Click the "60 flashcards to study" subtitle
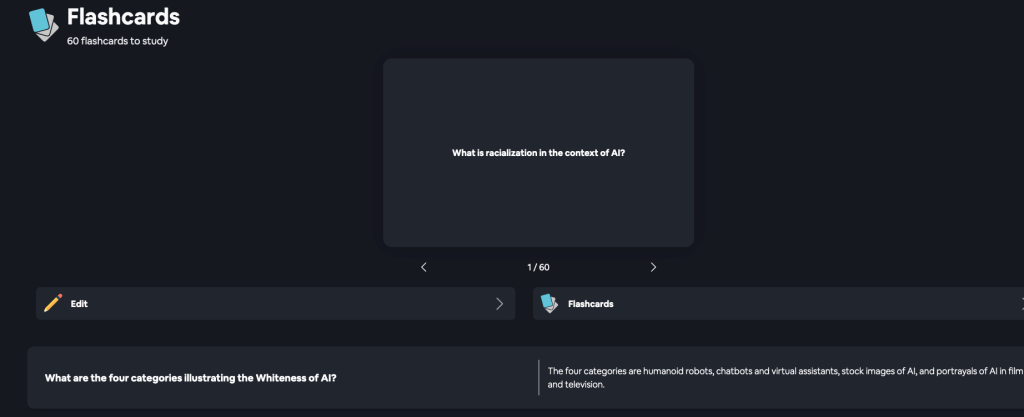 [118, 41]
